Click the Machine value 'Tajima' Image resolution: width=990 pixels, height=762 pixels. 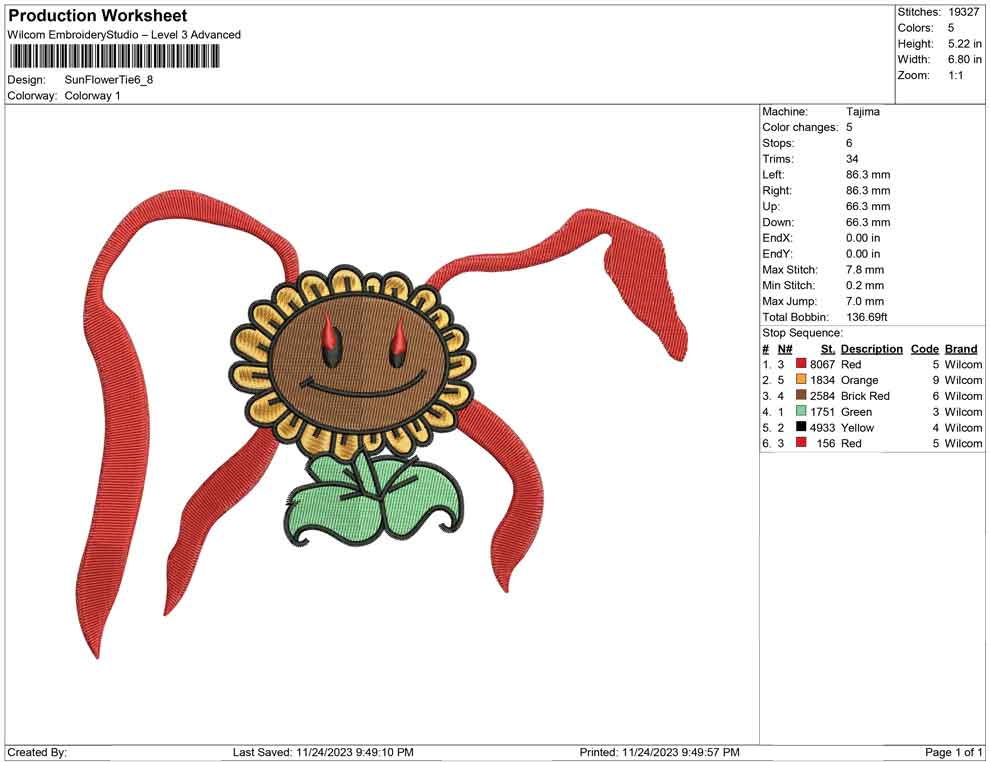[x=862, y=112]
